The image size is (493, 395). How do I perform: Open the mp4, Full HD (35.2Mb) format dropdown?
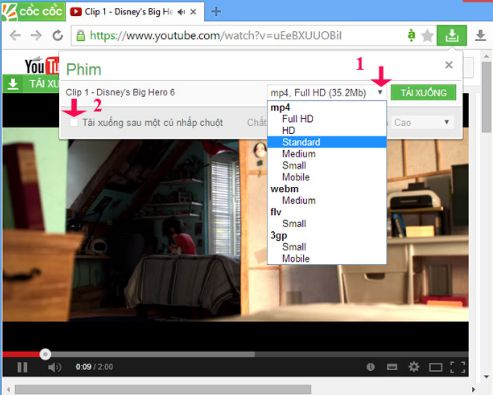click(x=327, y=92)
